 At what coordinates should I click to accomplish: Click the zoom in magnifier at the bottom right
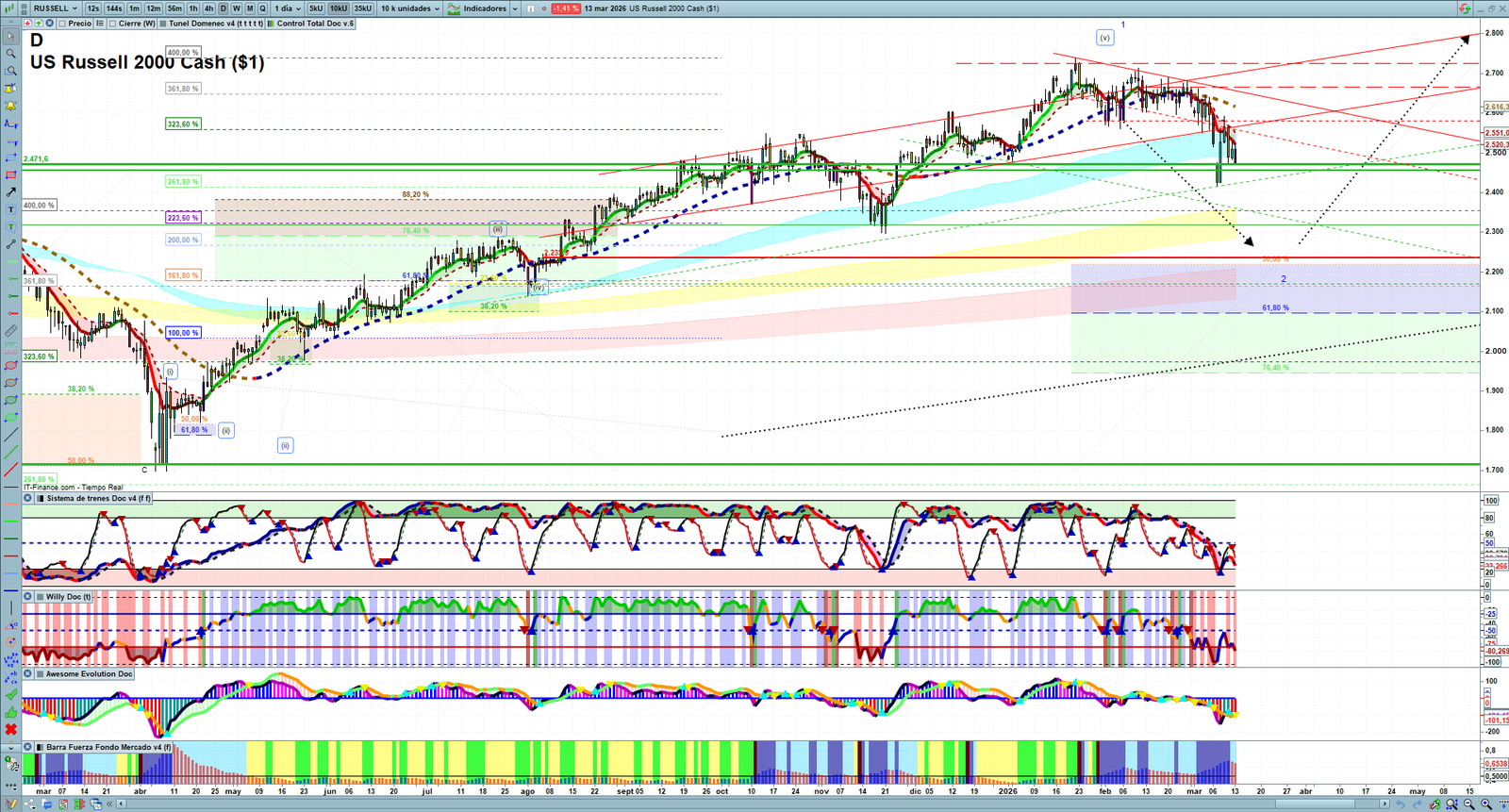point(1486,804)
